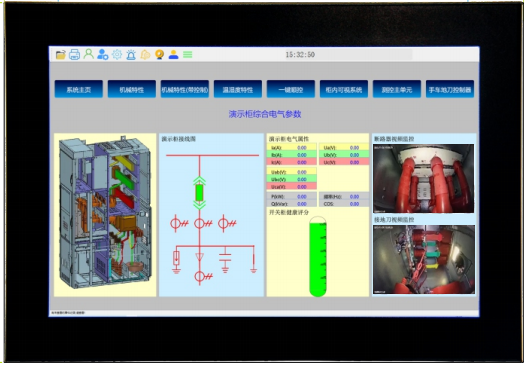
Task: Click green circuit breaker symbol in wiring diagram
Action: click(x=199, y=193)
